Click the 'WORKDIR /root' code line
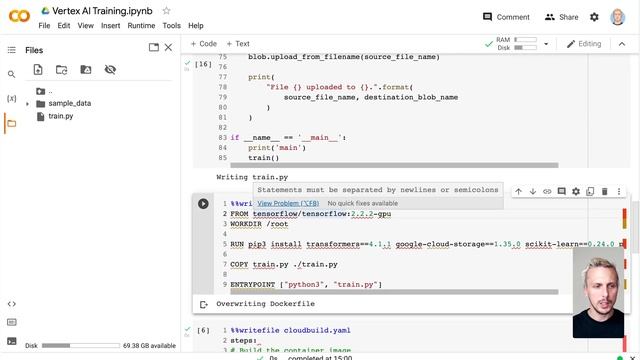640x360 pixels. [x=259, y=224]
